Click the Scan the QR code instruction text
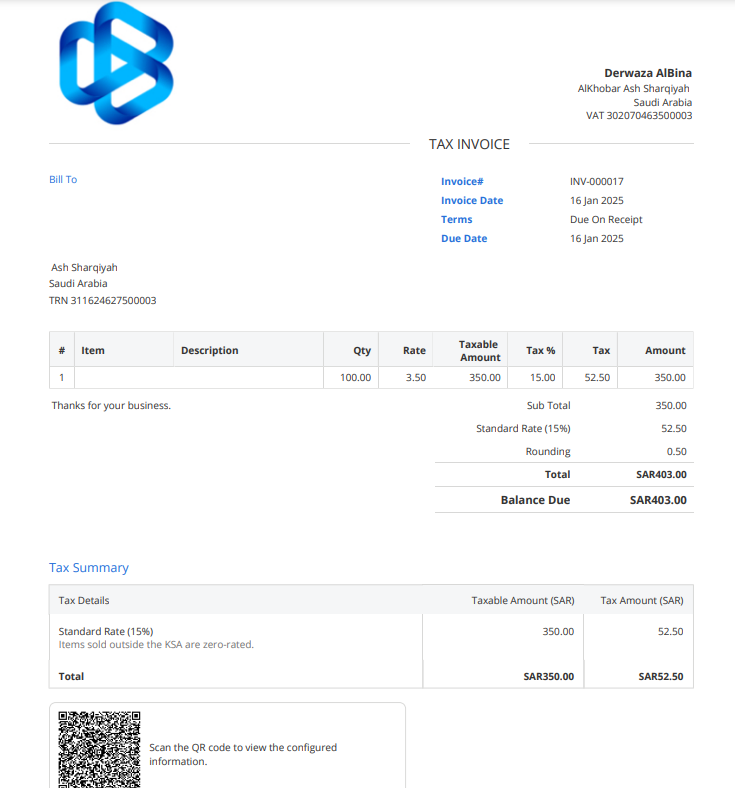735x788 pixels. pyautogui.click(x=243, y=754)
